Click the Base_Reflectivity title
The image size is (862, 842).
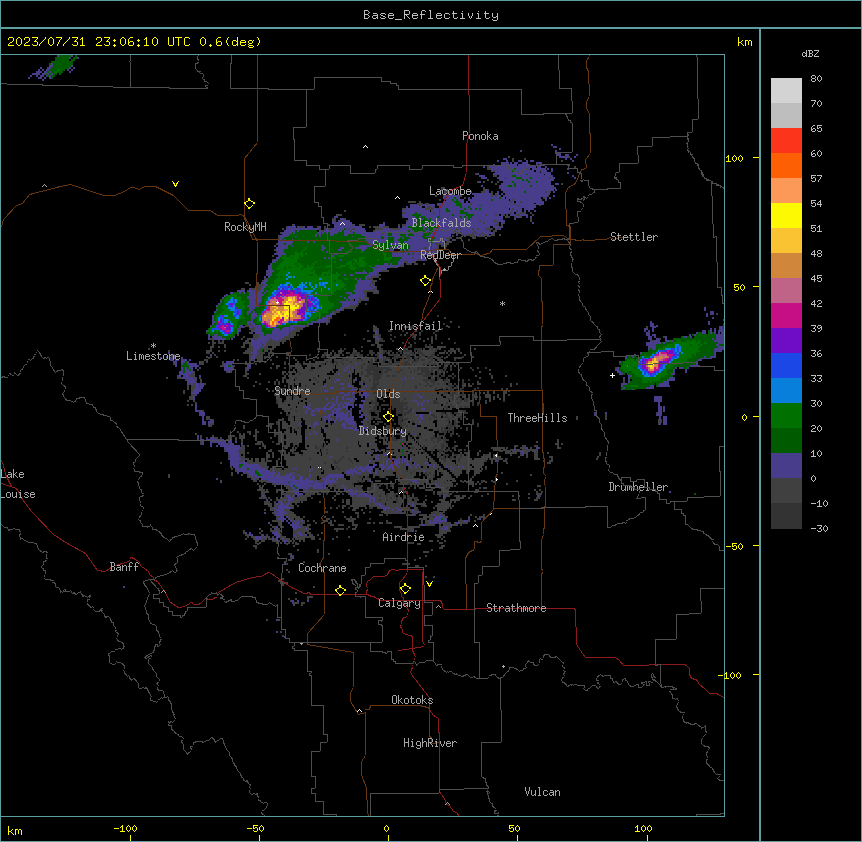431,15
